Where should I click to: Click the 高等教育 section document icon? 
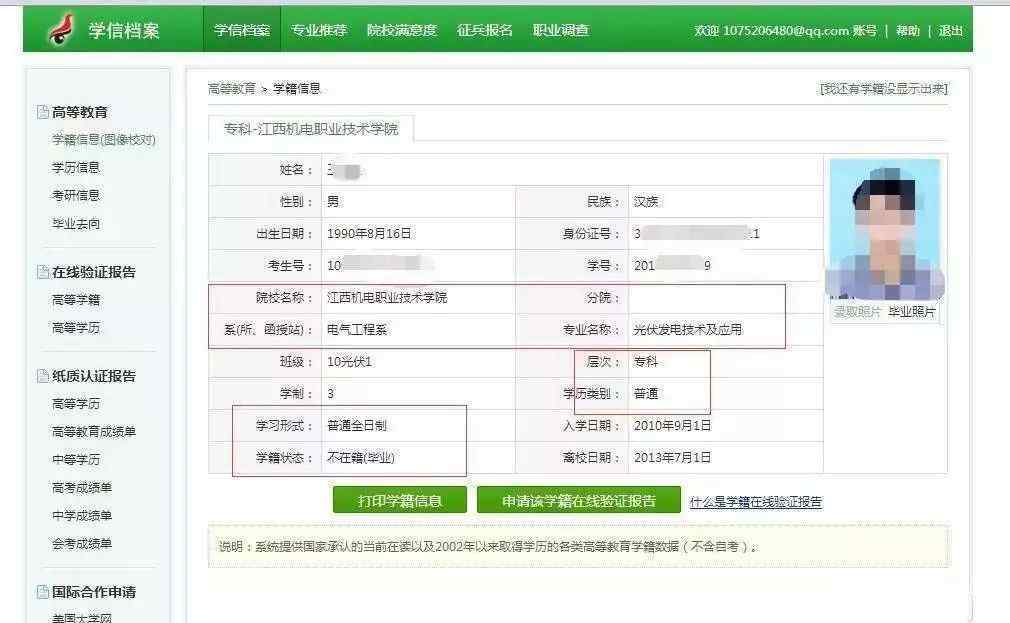43,112
